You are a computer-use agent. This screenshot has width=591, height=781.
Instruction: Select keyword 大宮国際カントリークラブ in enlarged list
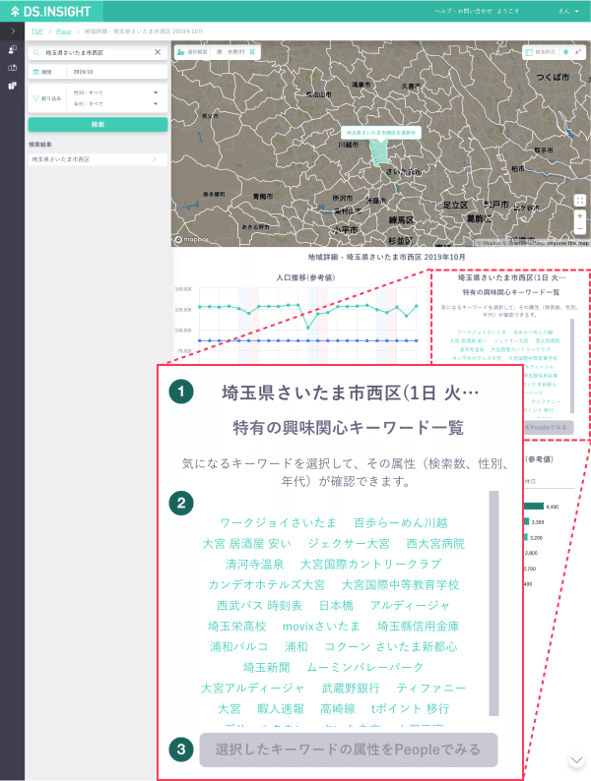tap(371, 564)
